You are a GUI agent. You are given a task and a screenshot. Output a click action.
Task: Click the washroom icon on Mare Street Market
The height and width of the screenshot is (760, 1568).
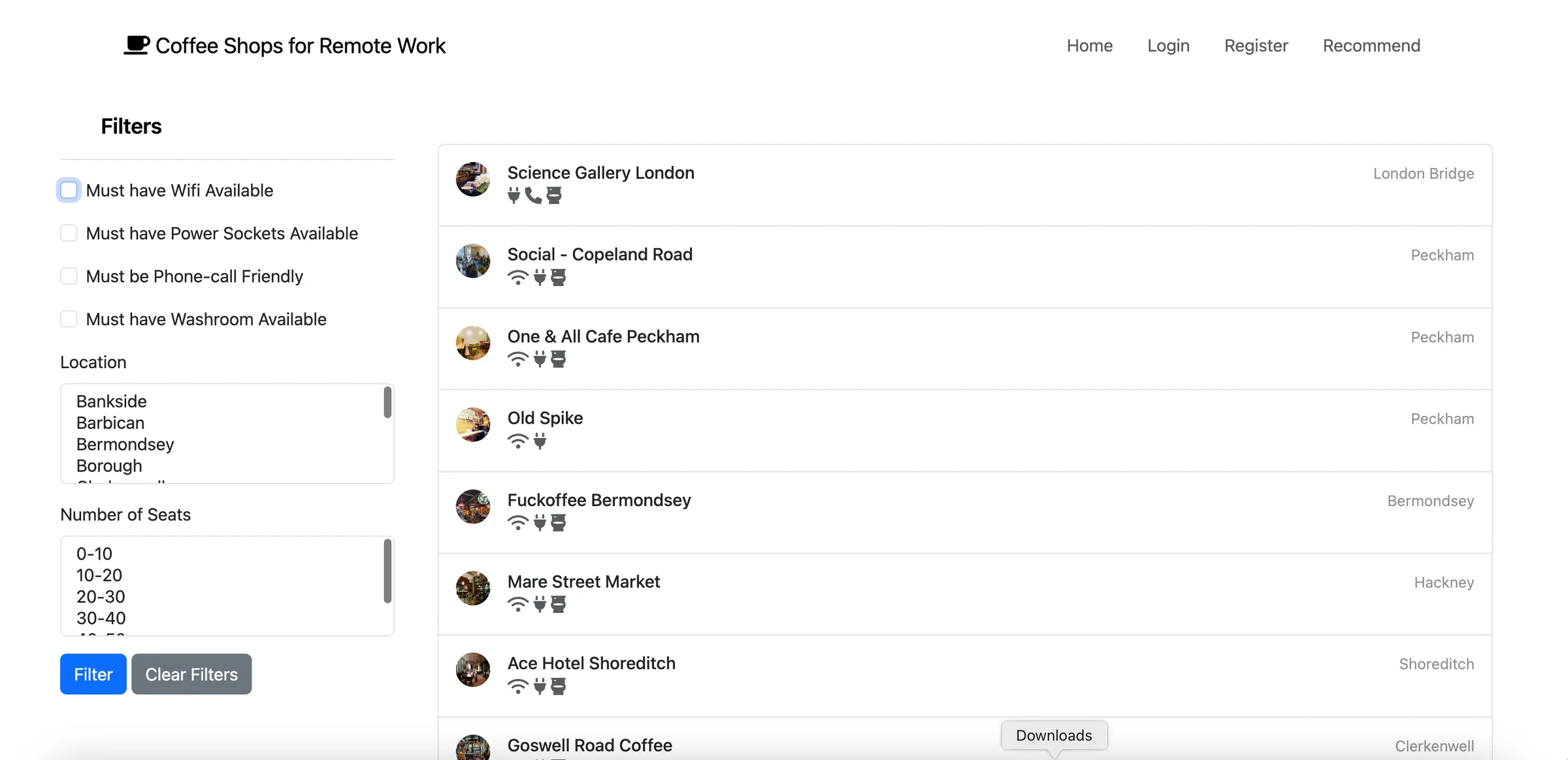559,603
